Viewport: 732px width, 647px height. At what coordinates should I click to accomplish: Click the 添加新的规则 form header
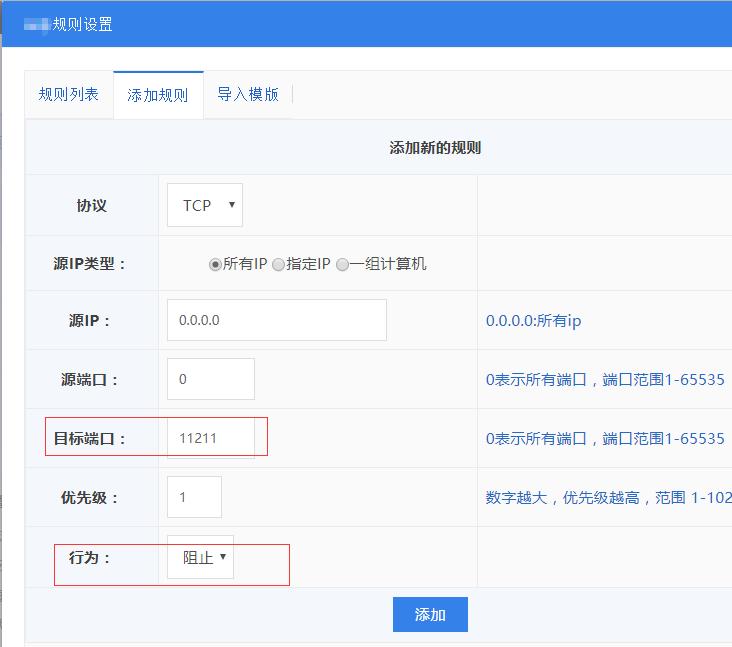click(x=434, y=148)
